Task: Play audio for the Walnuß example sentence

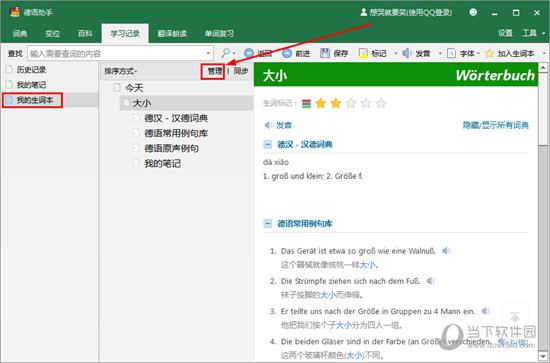Action: 446,251
